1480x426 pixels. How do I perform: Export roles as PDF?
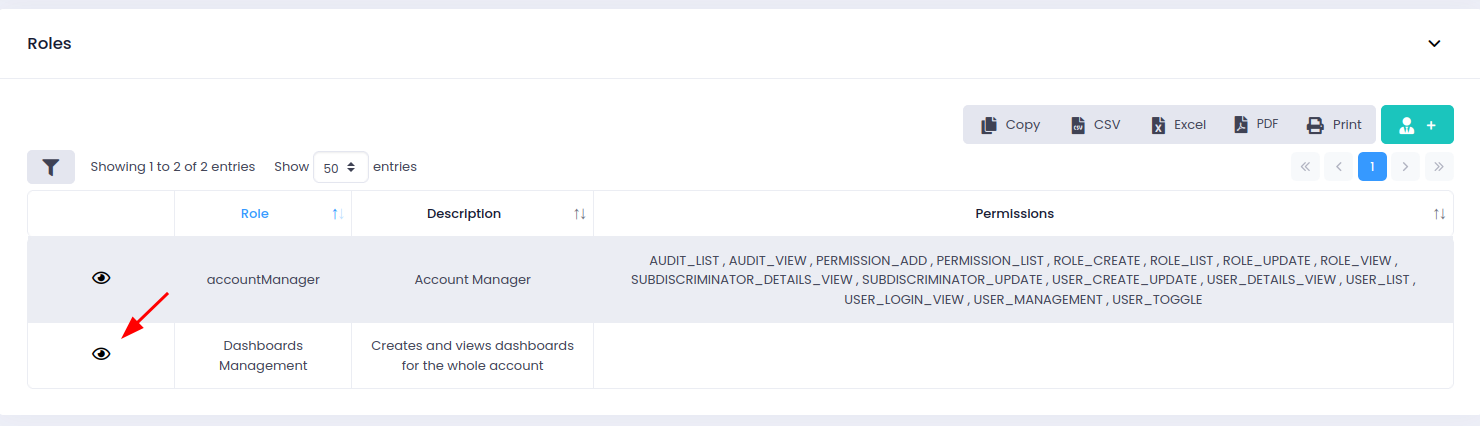[x=1255, y=125]
